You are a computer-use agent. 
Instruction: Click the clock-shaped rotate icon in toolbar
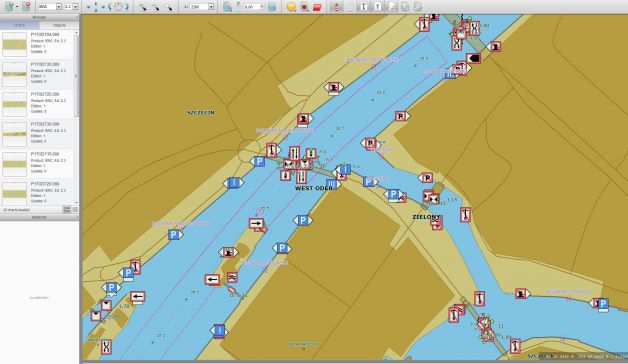118,6
